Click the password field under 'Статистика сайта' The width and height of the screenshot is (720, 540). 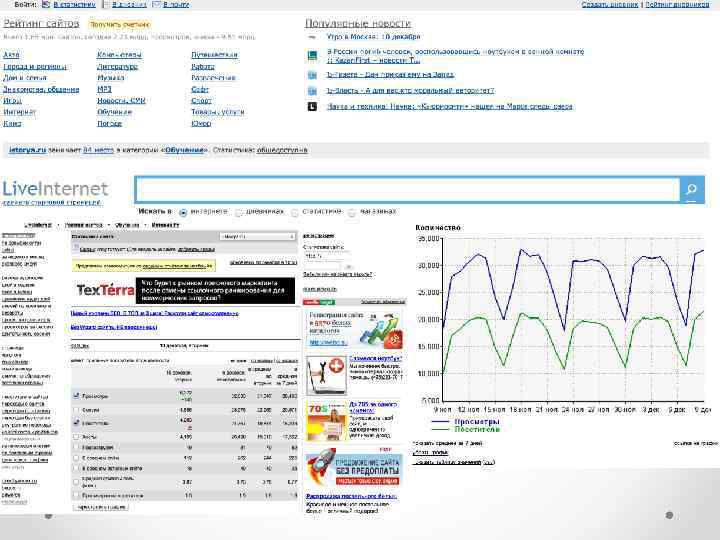322,266
